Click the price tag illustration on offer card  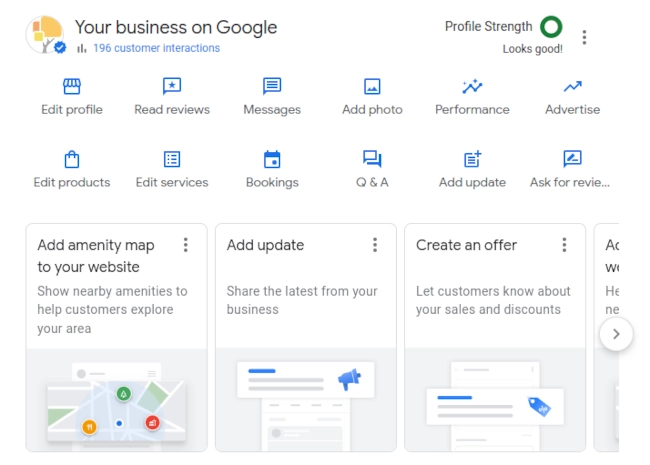click(x=539, y=406)
